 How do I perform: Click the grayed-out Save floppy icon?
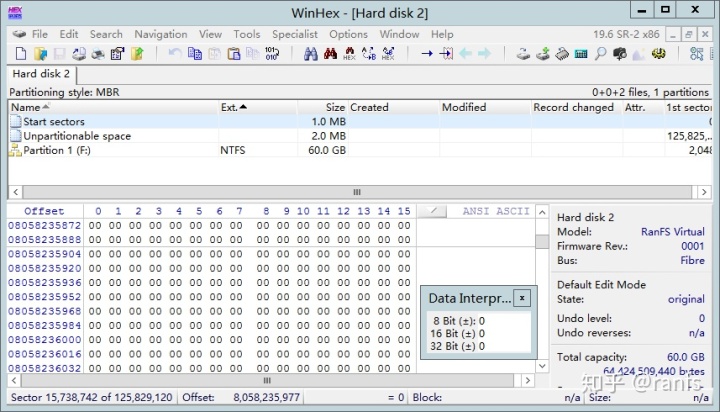59,54
